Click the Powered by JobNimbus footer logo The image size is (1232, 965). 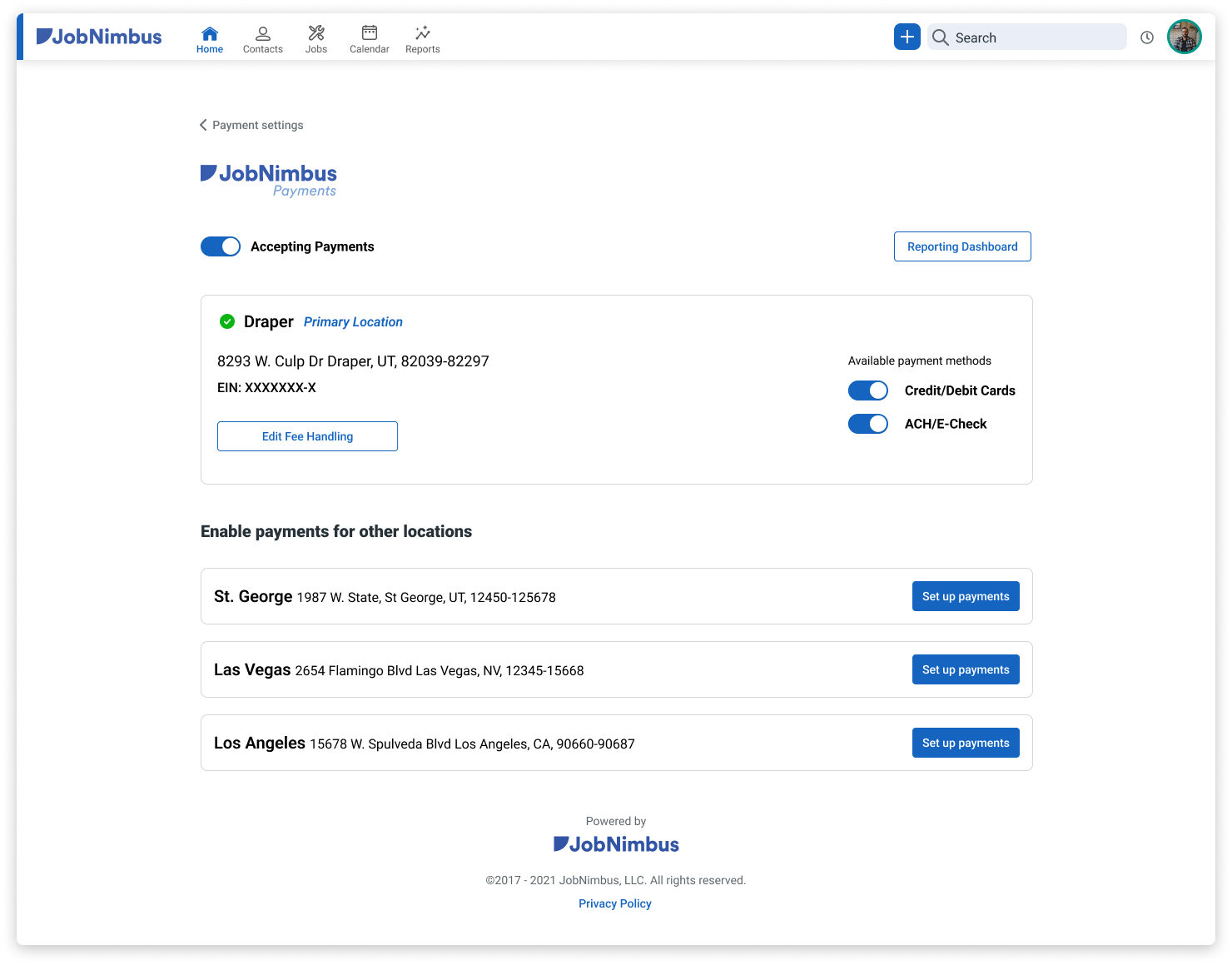click(616, 844)
